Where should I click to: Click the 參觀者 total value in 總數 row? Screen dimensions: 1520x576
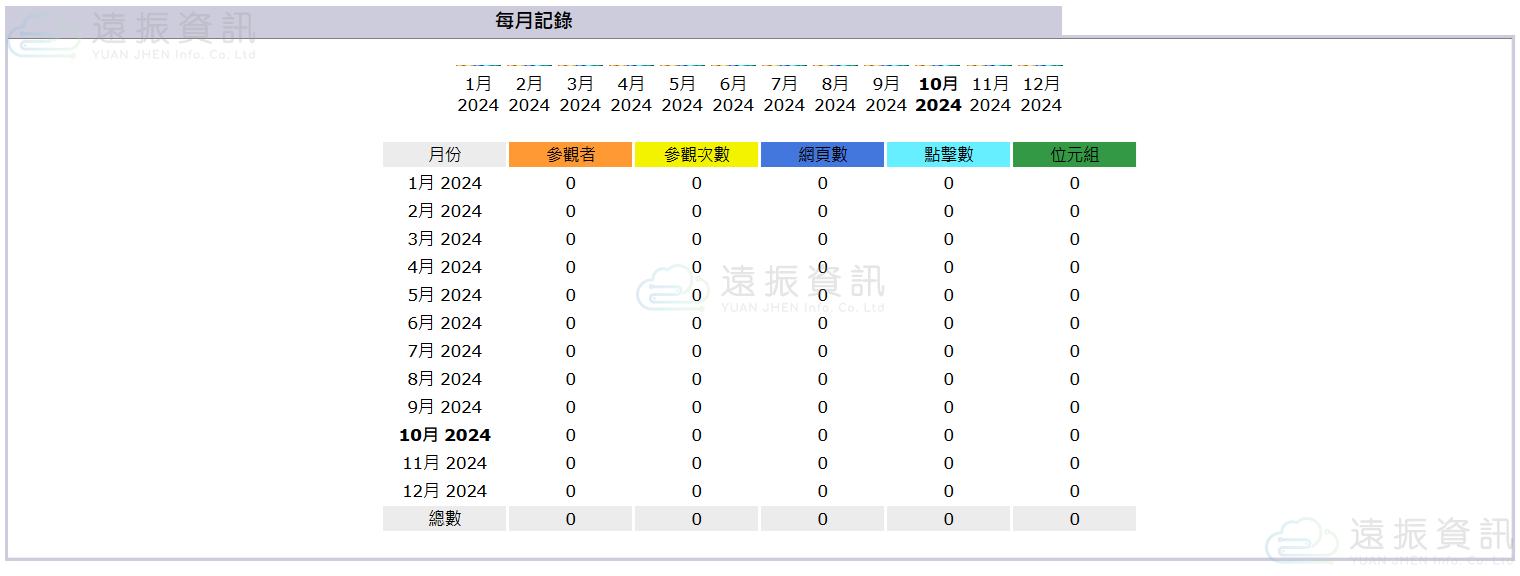pyautogui.click(x=570, y=519)
